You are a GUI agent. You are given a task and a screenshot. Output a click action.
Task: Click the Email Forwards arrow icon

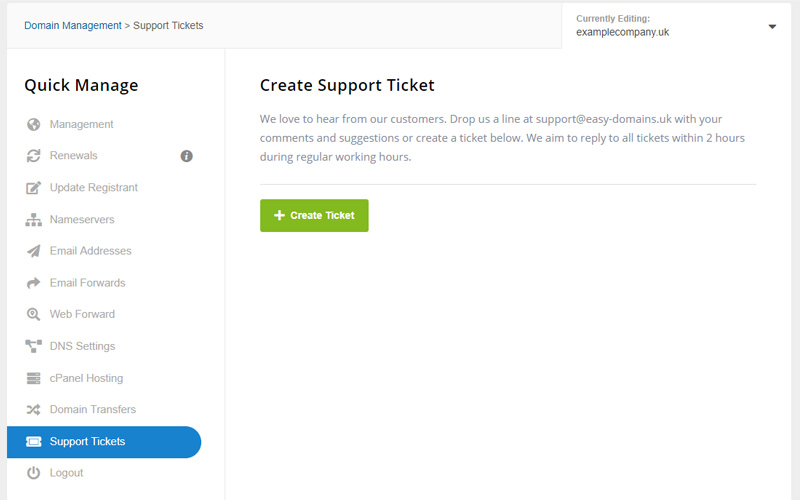(x=33, y=283)
